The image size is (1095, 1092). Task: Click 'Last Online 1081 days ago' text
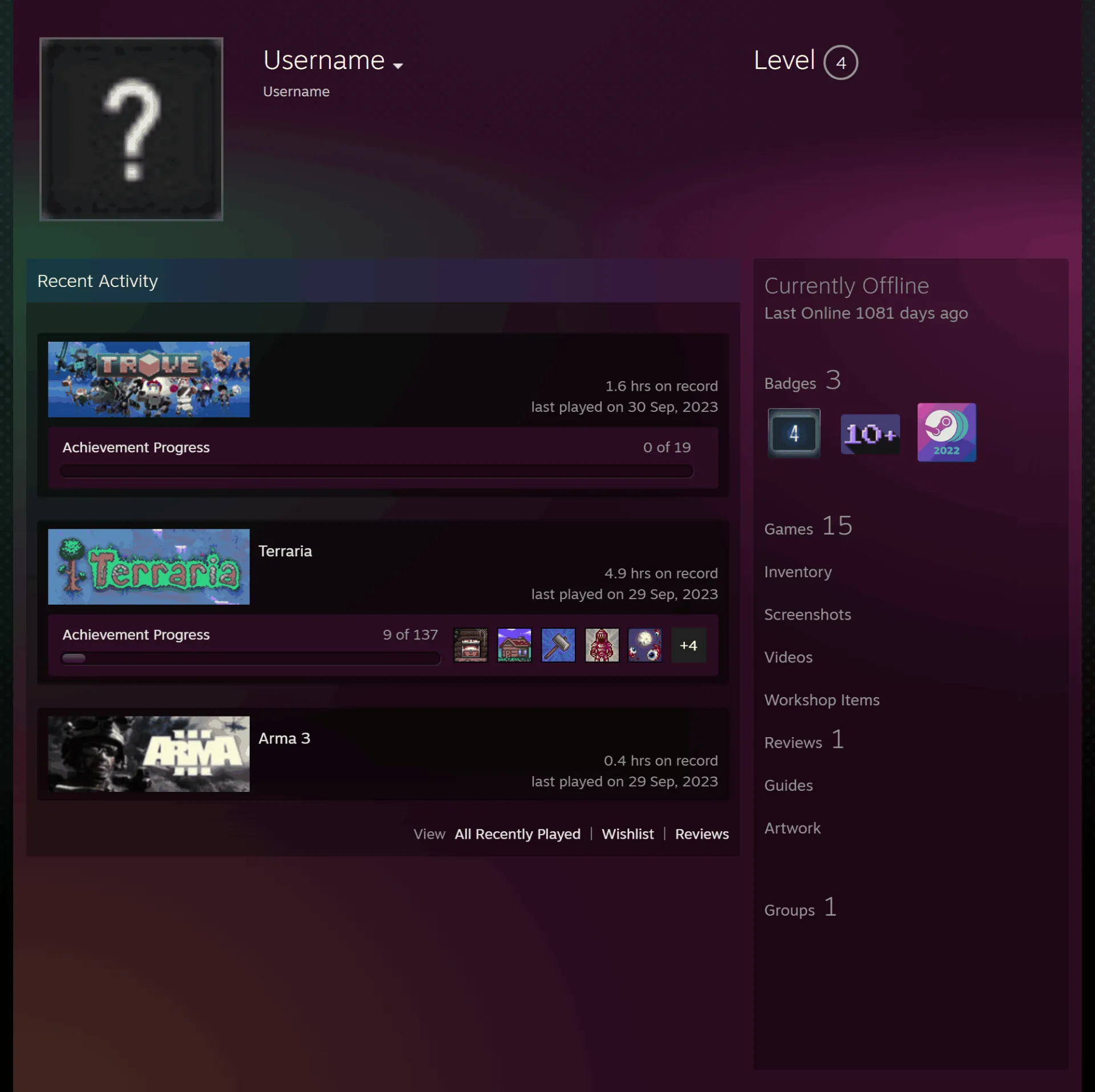(866, 313)
